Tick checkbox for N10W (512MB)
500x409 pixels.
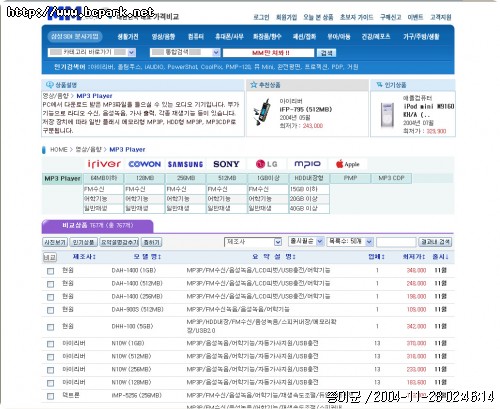tap(50, 357)
